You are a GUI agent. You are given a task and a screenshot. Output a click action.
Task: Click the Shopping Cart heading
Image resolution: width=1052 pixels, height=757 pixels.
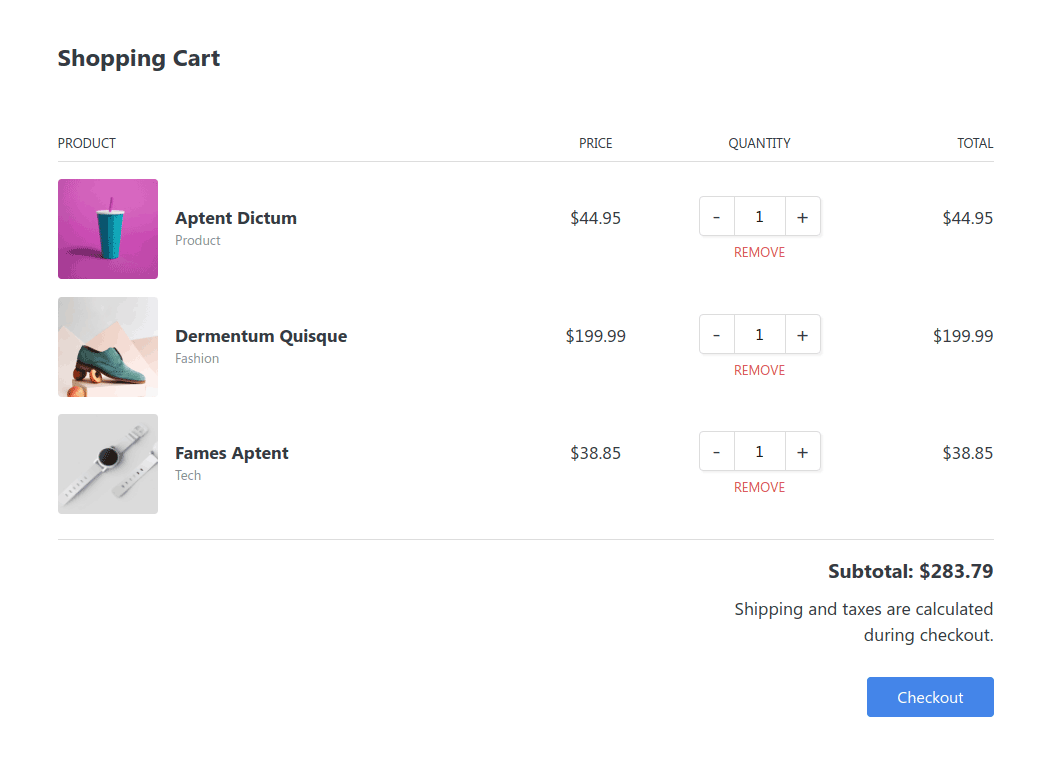tap(139, 58)
